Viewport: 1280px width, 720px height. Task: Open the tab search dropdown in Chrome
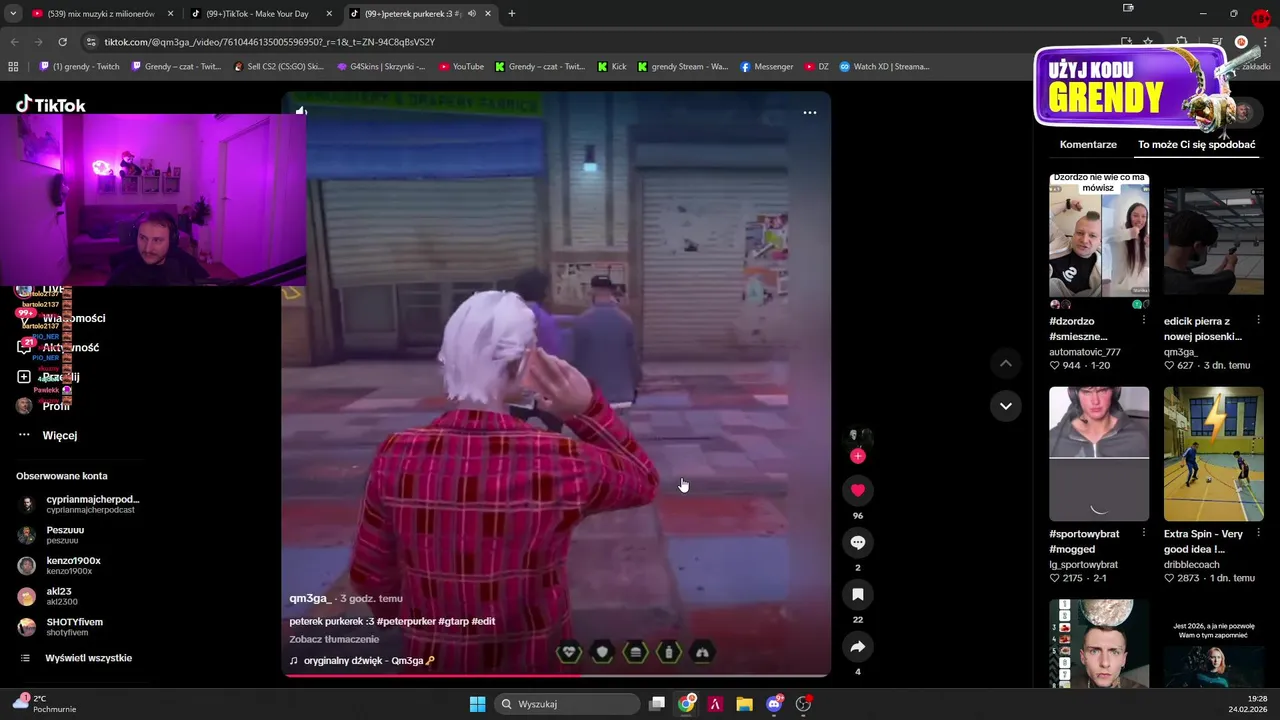pos(13,14)
